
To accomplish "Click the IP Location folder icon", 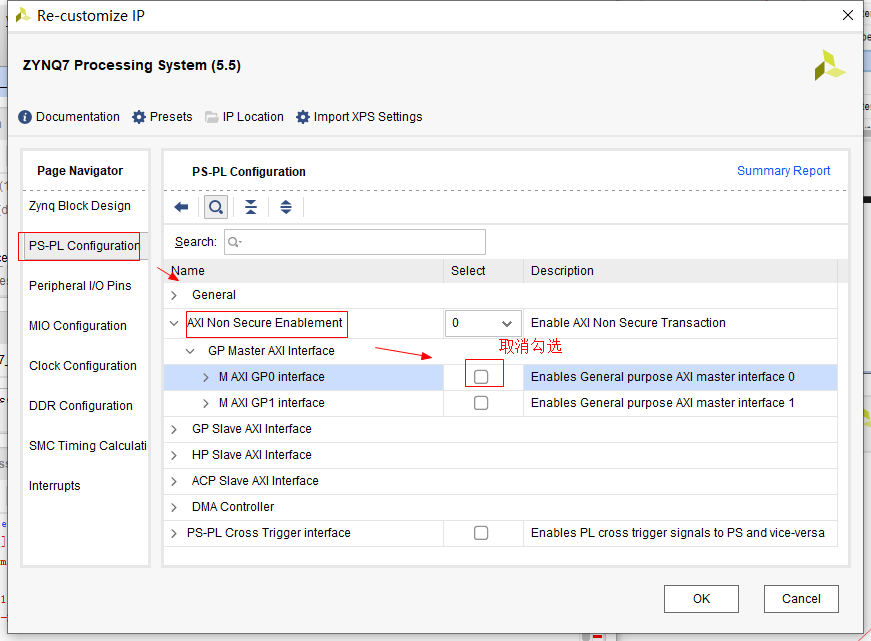I will (x=211, y=117).
